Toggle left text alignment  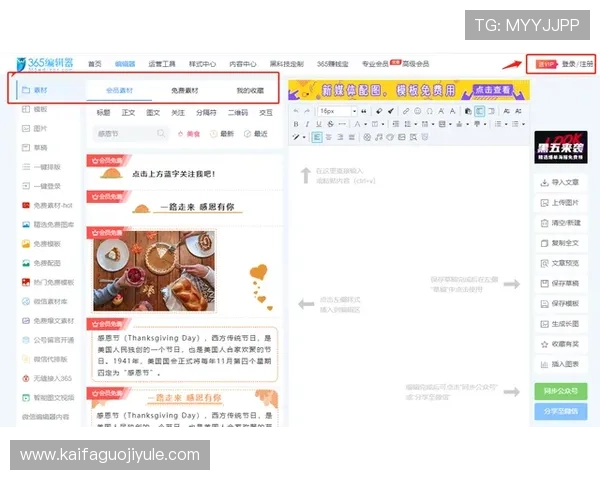coord(317,137)
